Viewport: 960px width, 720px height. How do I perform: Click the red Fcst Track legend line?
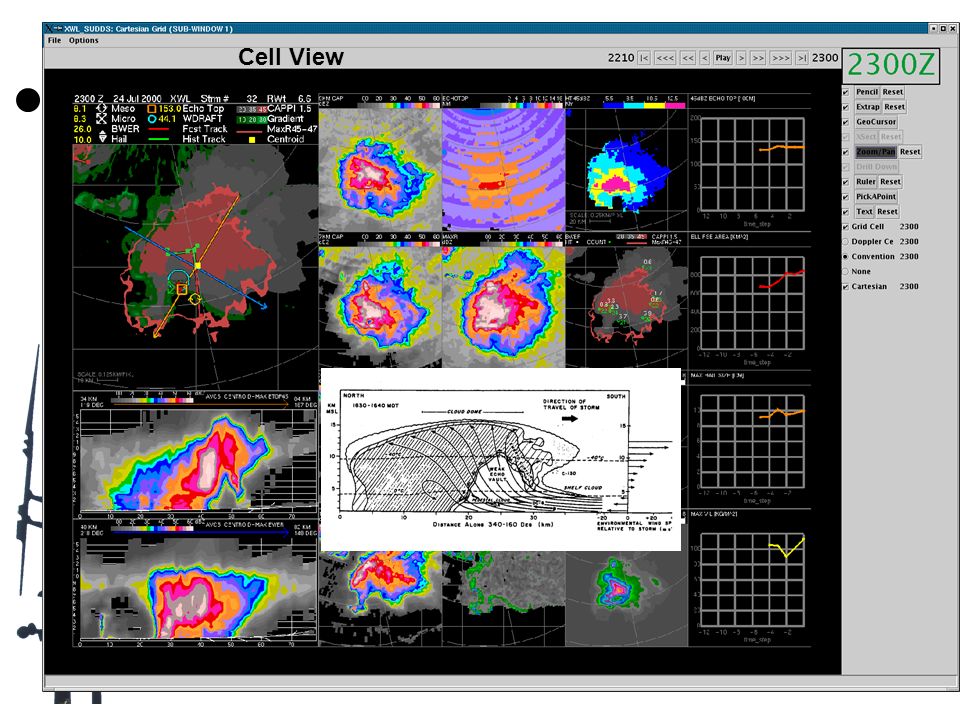pyautogui.click(x=159, y=129)
